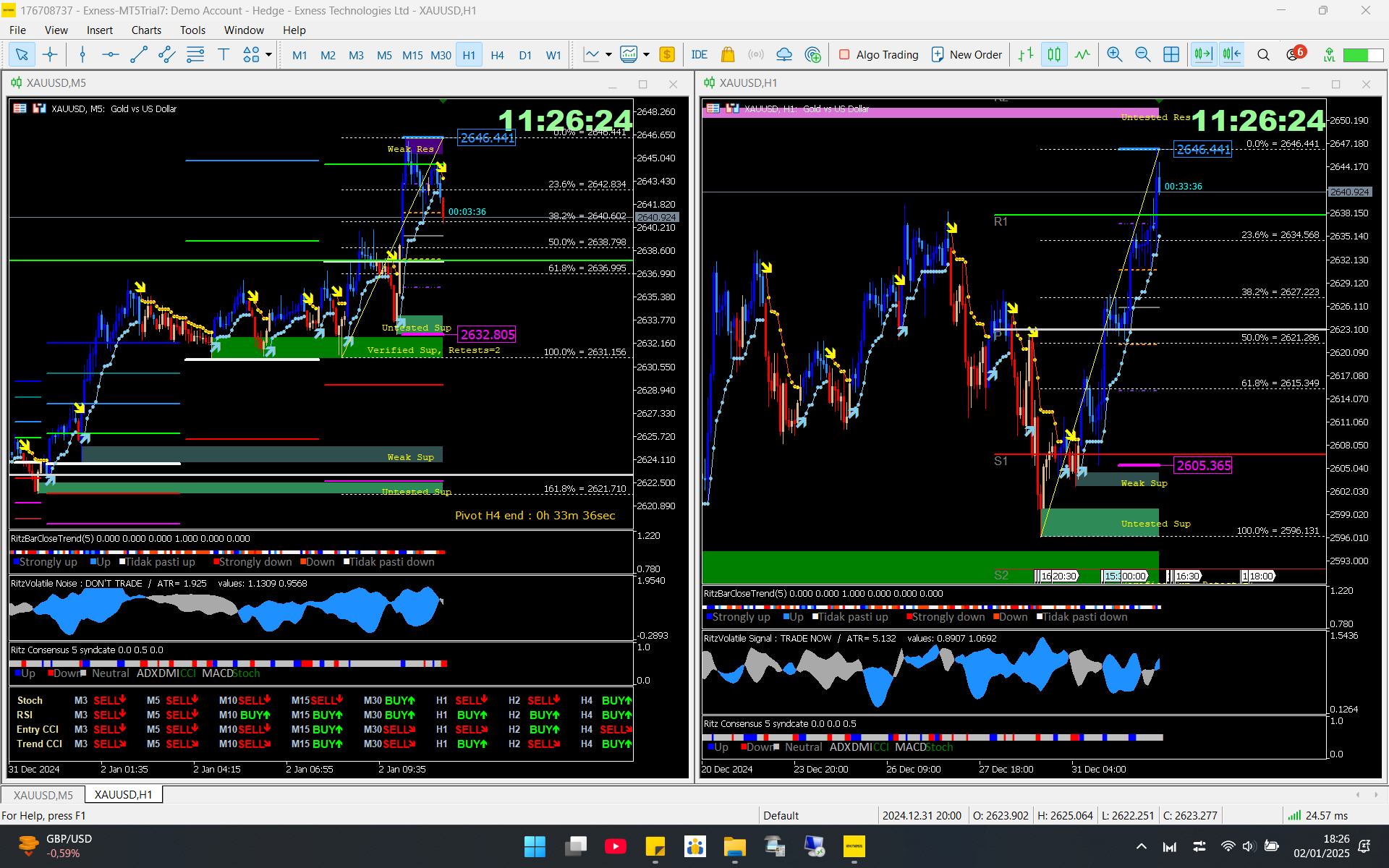
Task: Open the Window menu
Action: [244, 30]
